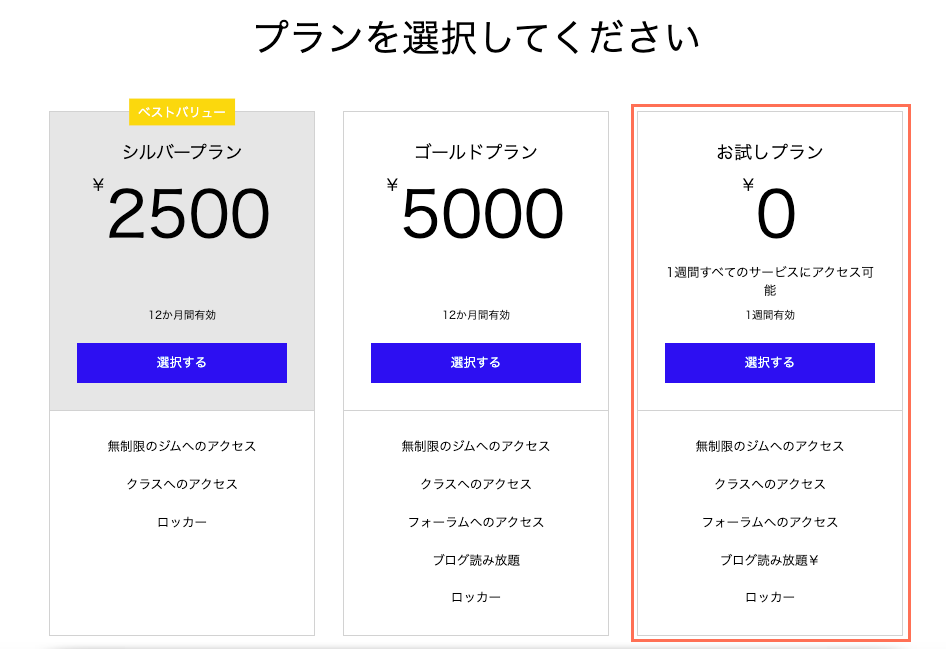Click the 選択する button for シルバープラン

point(181,363)
